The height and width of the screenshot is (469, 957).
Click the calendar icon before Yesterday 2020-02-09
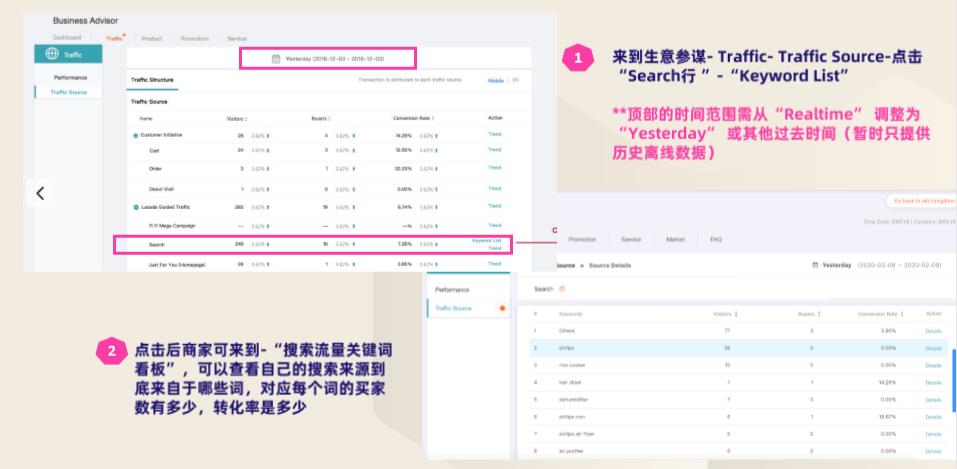point(815,266)
